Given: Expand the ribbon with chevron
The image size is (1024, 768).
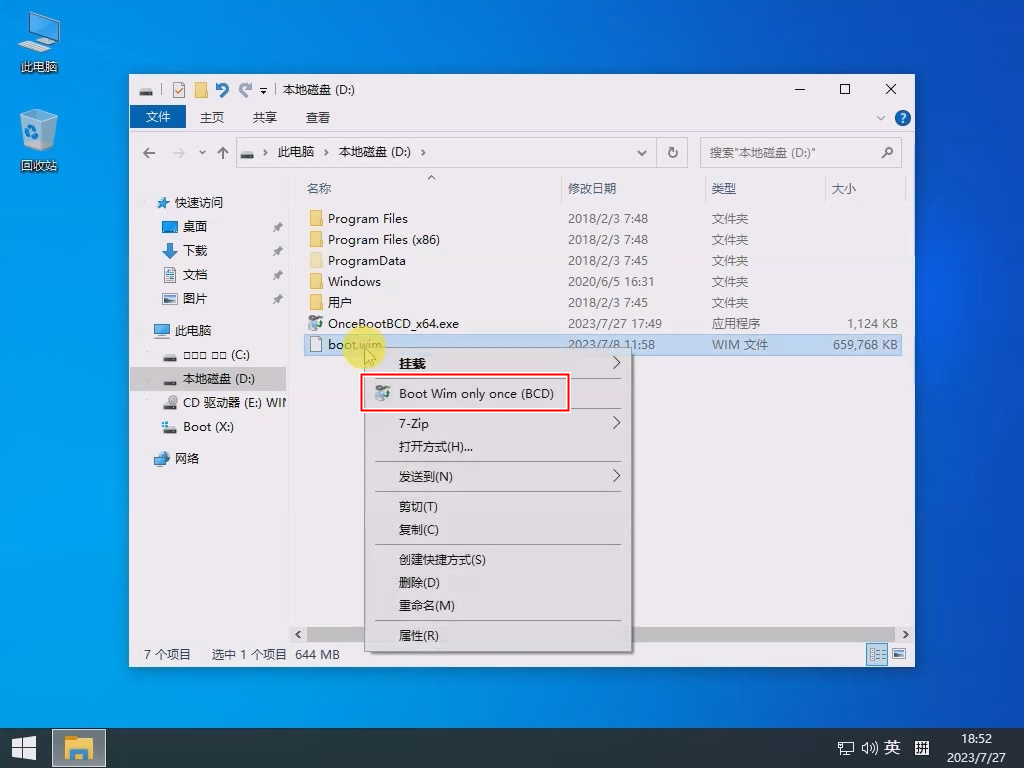Looking at the screenshot, I should [880, 118].
